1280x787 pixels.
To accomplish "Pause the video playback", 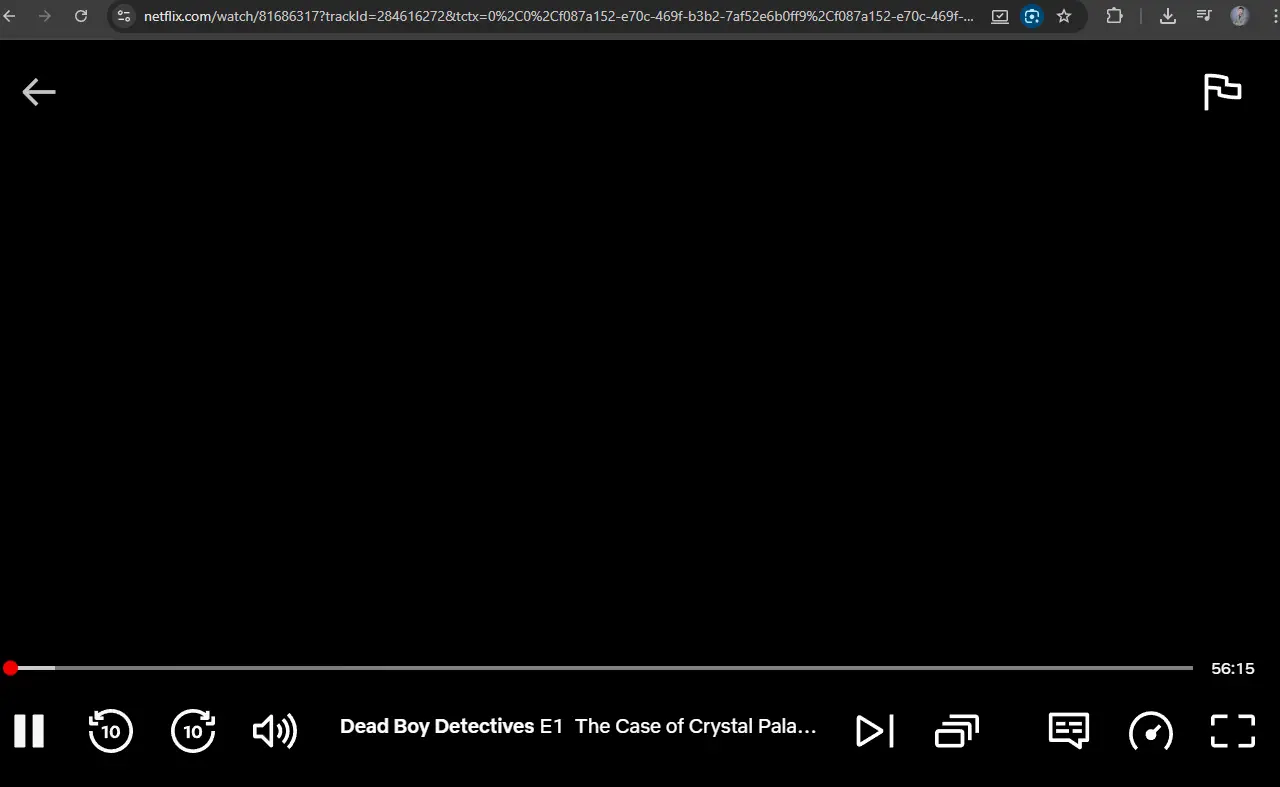I will tap(29, 731).
